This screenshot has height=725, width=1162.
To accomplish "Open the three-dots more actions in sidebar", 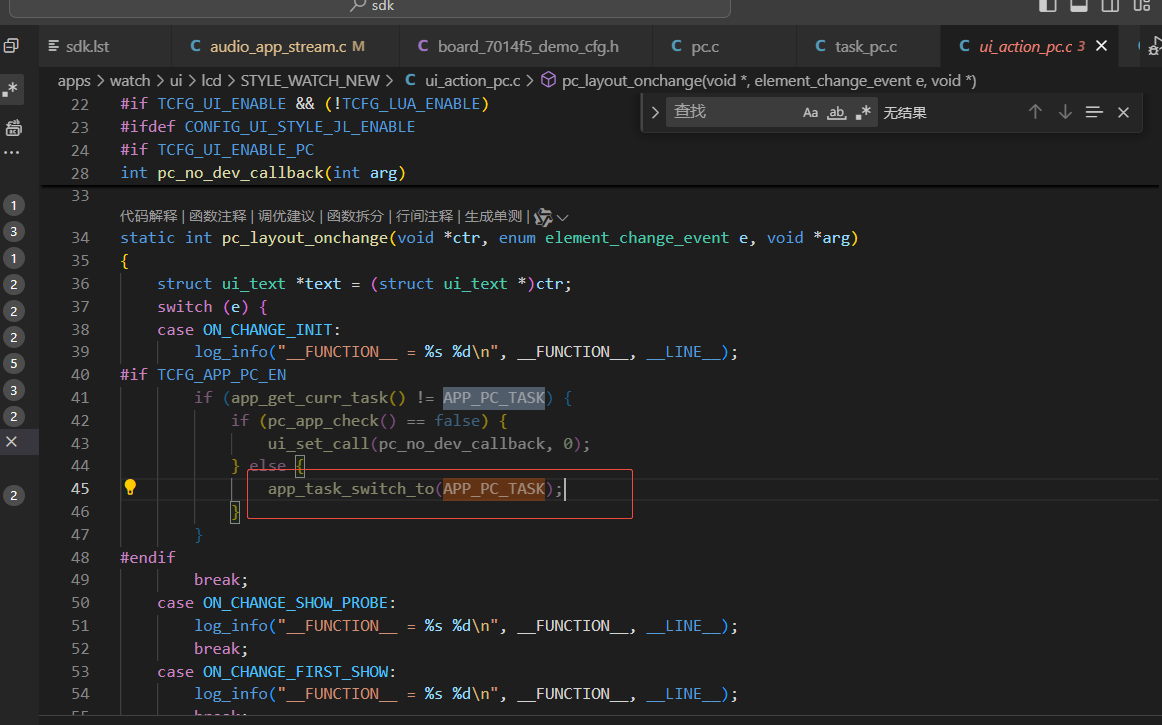I will pos(12,153).
